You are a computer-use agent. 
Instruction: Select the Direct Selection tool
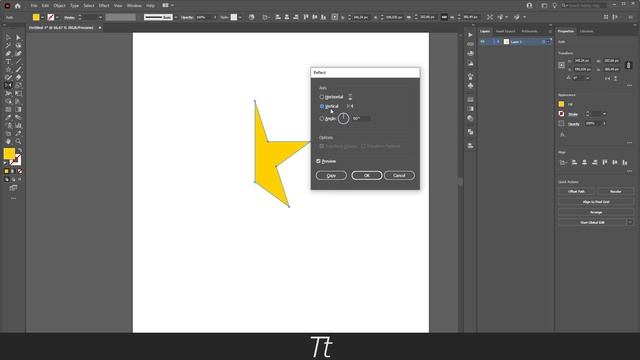pos(18,38)
